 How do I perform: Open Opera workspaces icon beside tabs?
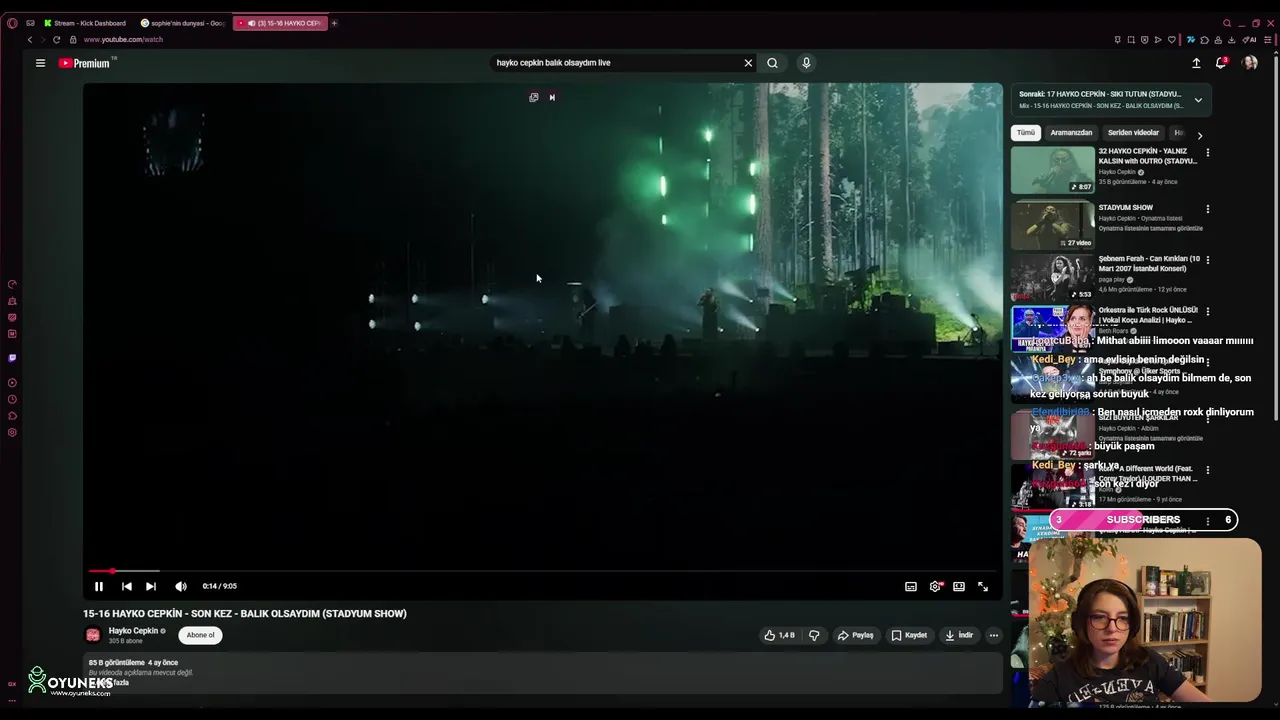pyautogui.click(x=30, y=23)
